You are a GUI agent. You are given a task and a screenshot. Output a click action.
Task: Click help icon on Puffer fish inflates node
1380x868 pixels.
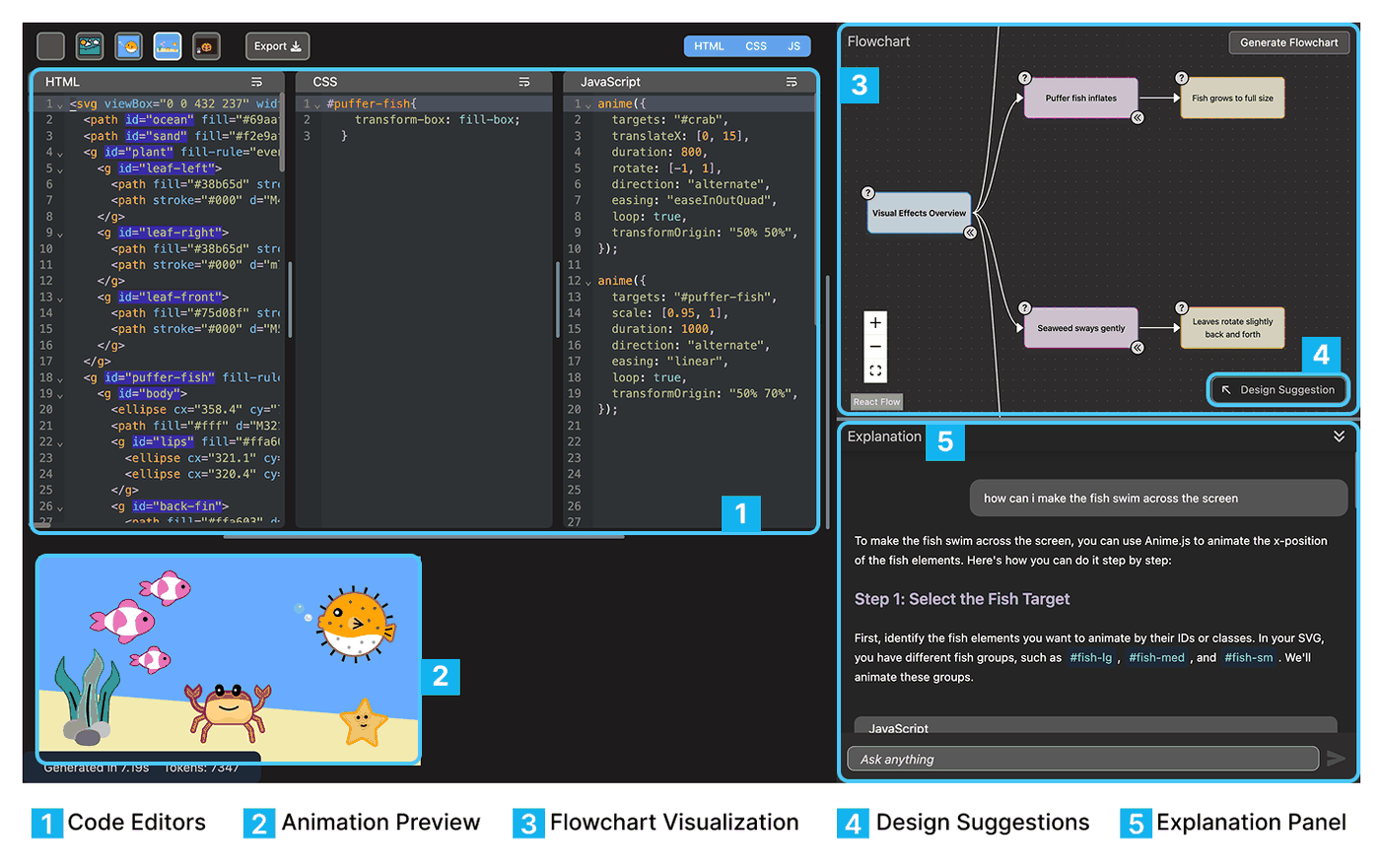click(x=1024, y=78)
